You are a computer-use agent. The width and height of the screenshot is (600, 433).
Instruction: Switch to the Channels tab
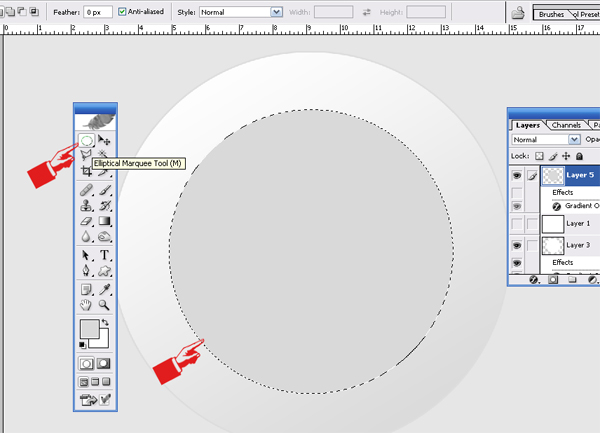(566, 125)
